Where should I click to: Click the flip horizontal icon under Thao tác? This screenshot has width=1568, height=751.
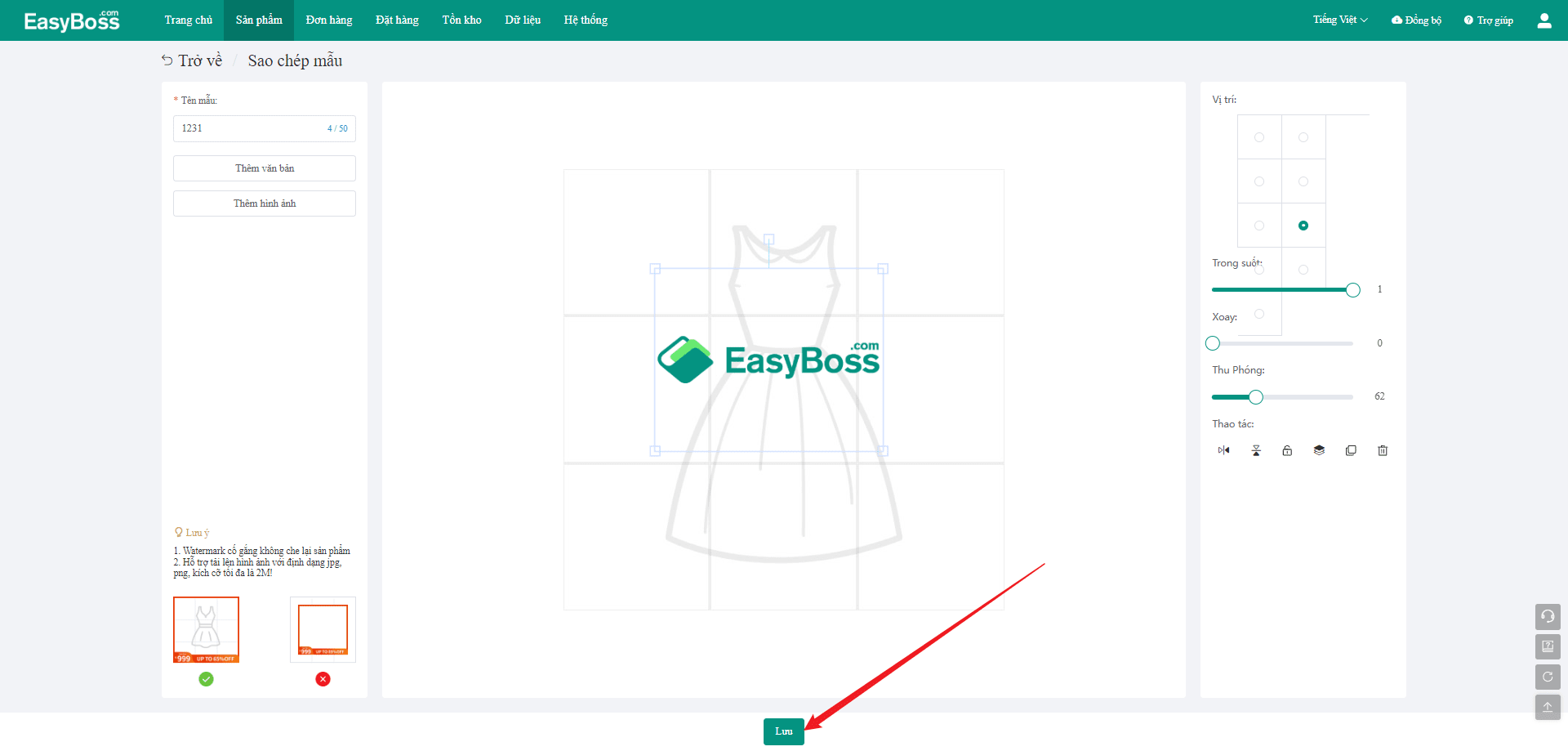click(x=1223, y=450)
